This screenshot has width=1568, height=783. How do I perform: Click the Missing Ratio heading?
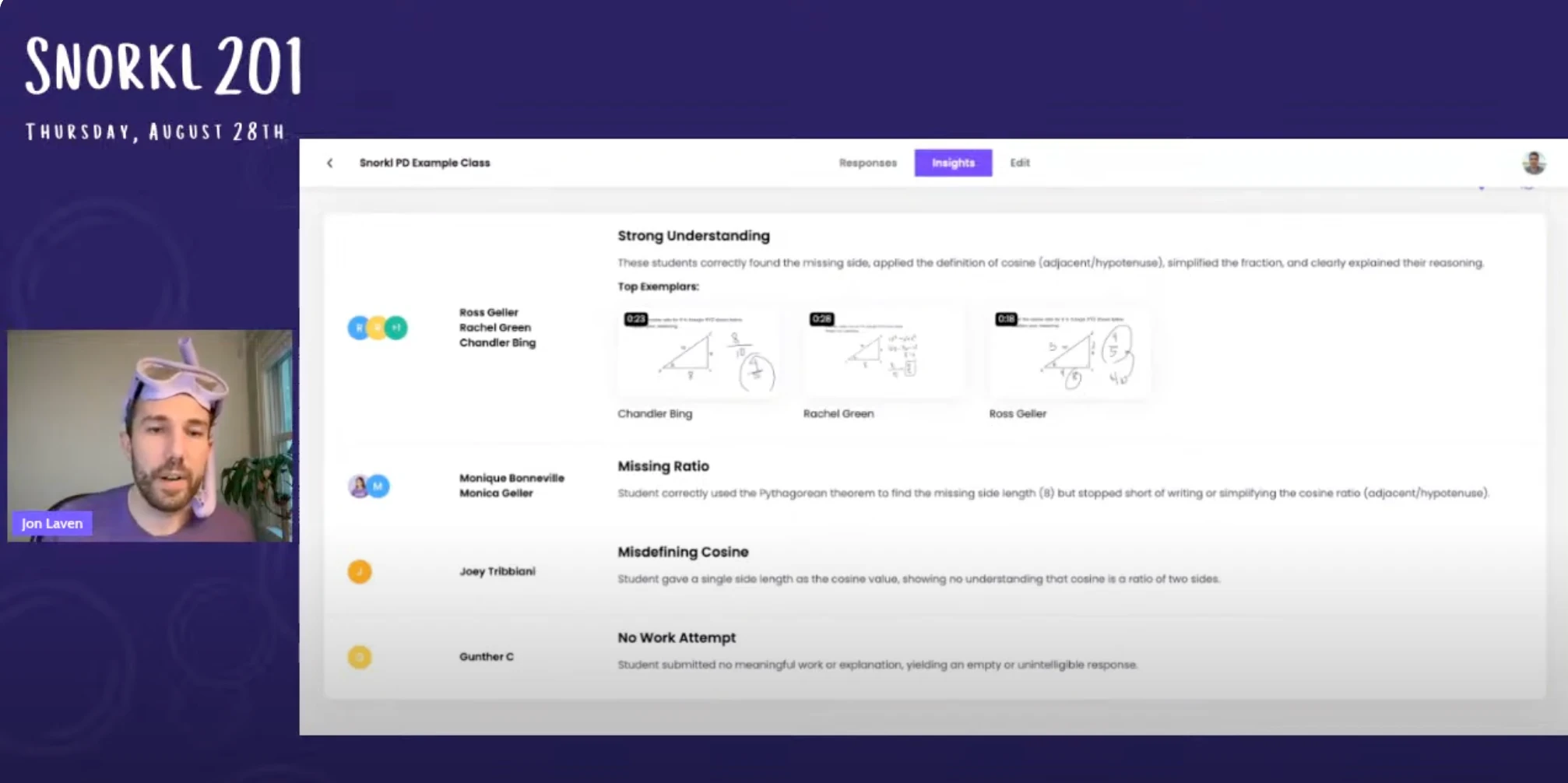pyautogui.click(x=663, y=466)
